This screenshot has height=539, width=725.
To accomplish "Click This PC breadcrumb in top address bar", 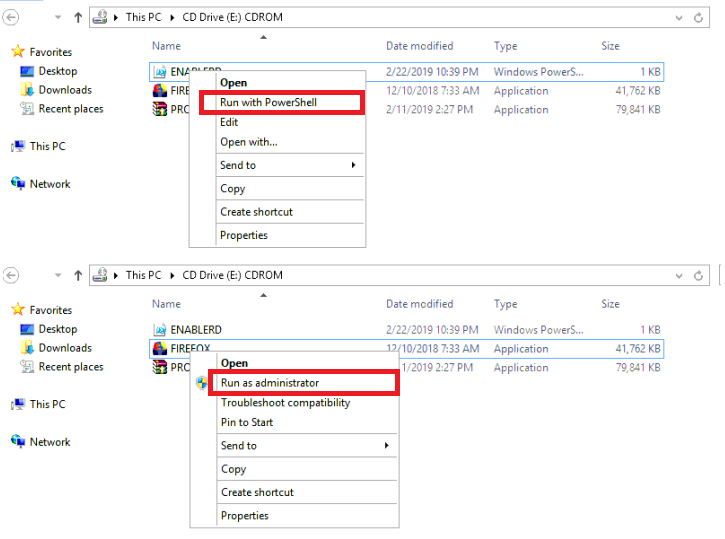I will pos(143,17).
